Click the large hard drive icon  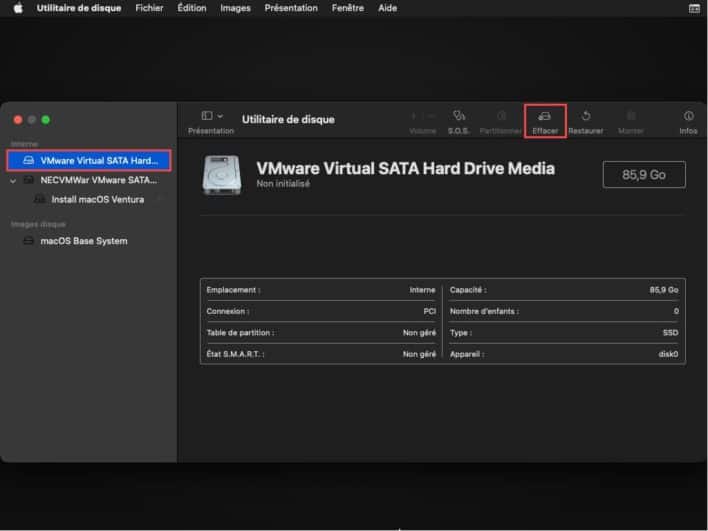click(221, 174)
